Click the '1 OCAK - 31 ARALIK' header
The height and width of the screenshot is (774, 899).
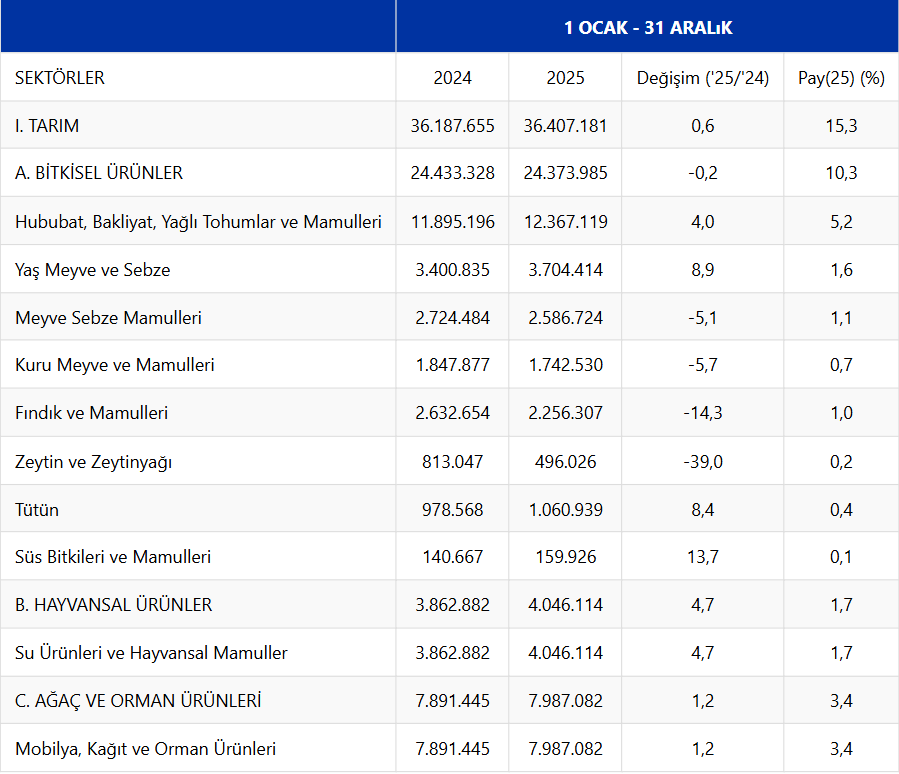(x=647, y=28)
